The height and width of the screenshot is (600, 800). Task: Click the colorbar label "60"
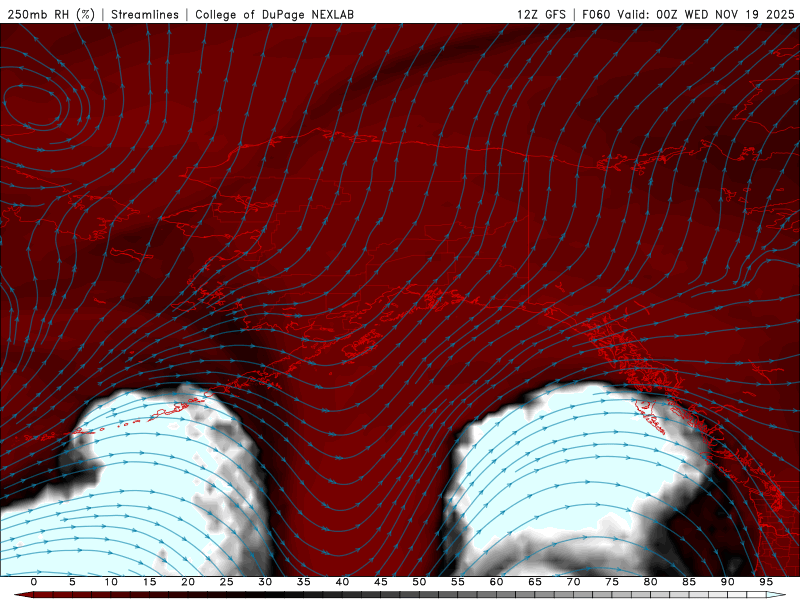(x=496, y=582)
